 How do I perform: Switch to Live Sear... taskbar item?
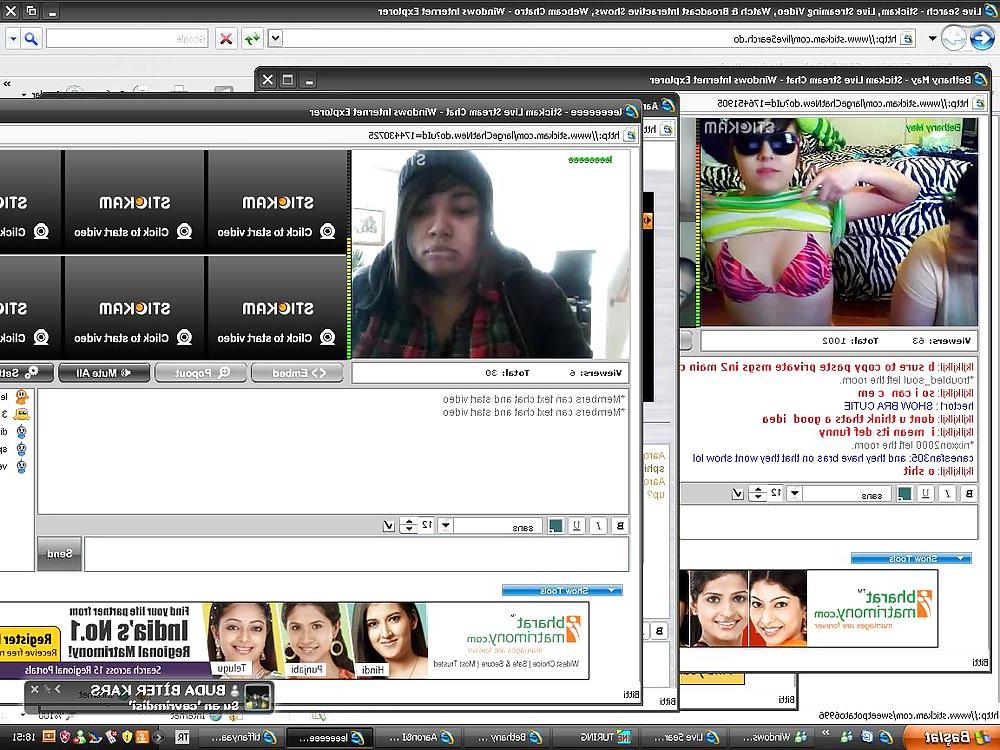pos(682,737)
